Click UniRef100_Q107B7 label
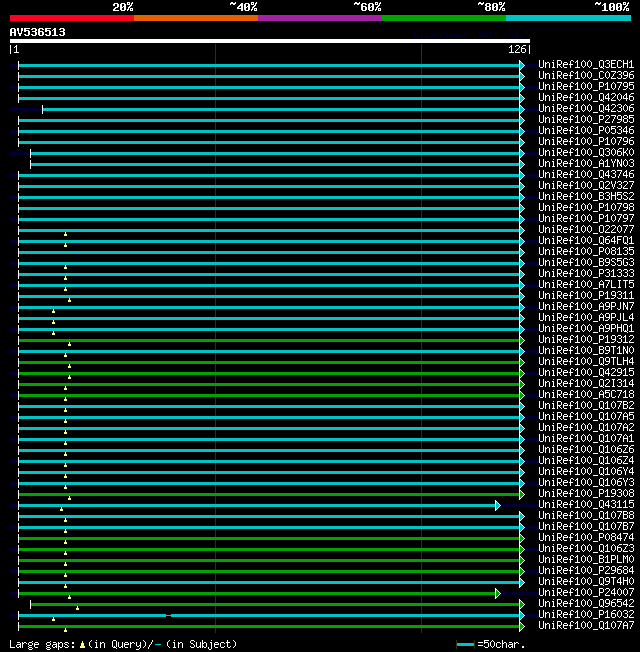Viewport: 640px width, 652px height. [586, 526]
